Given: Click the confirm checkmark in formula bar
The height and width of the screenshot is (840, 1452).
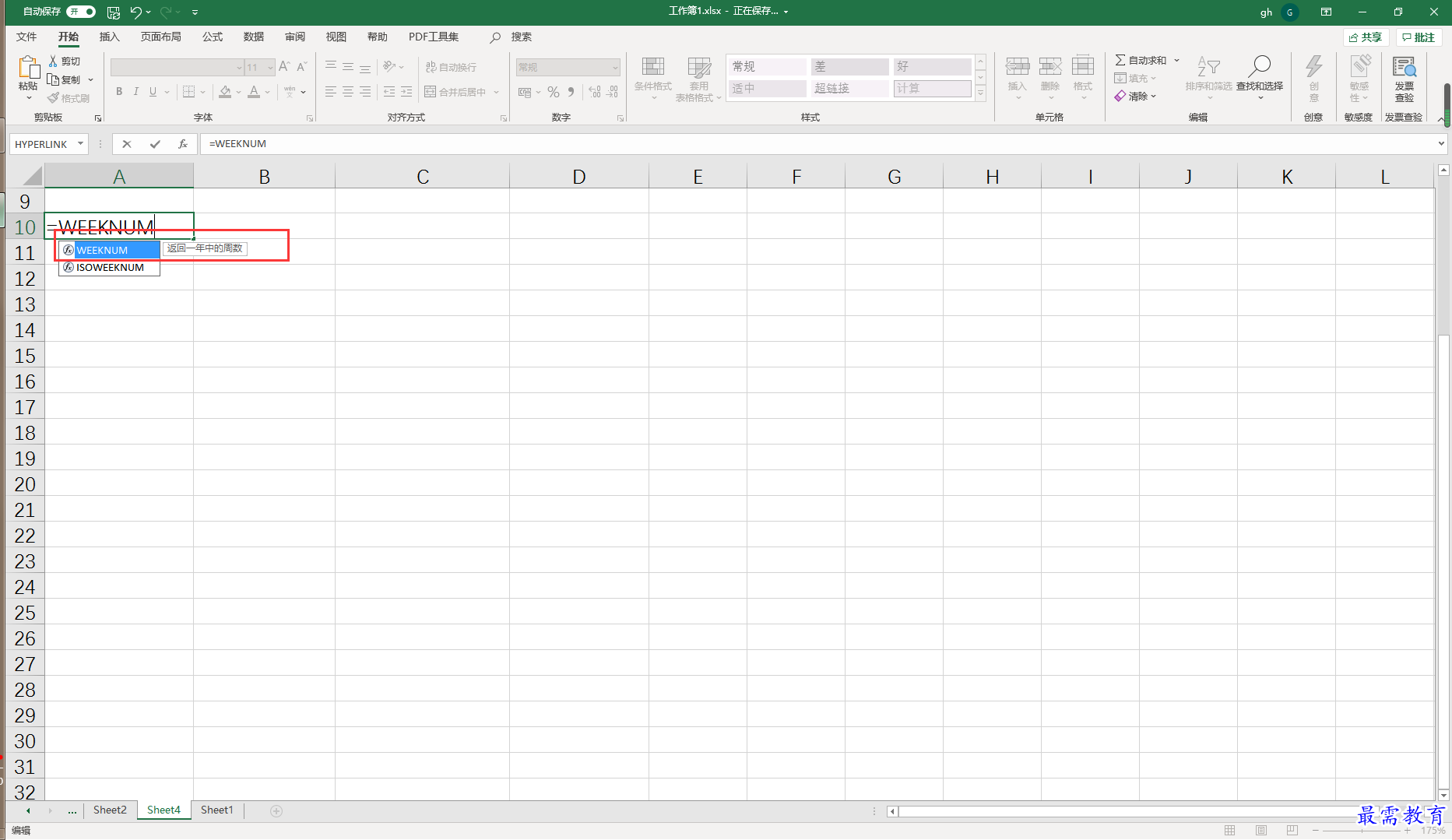Looking at the screenshot, I should [x=155, y=144].
